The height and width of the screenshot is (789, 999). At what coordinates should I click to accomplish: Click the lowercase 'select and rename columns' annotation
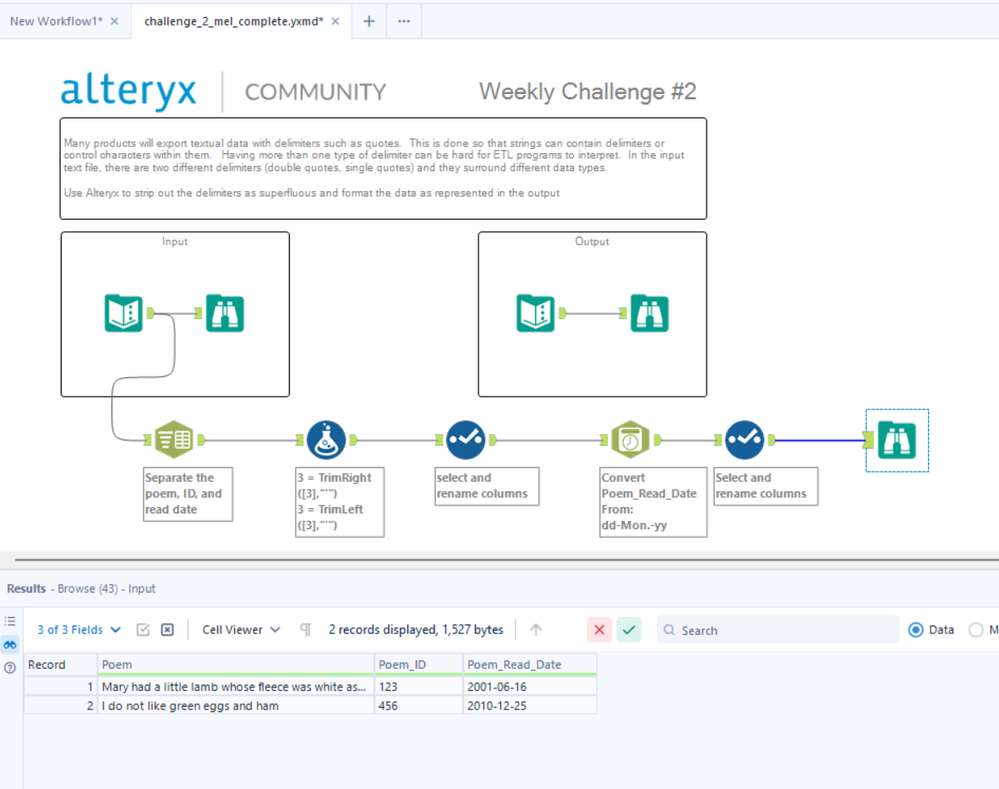[487, 486]
